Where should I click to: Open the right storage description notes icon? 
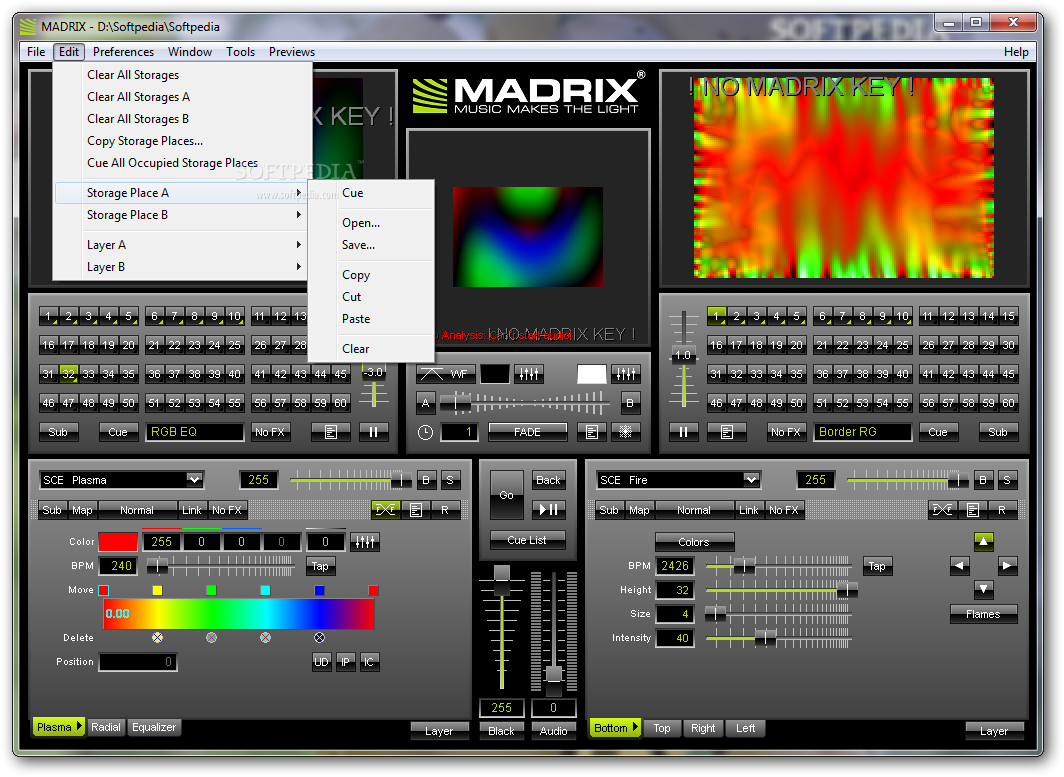tap(727, 432)
